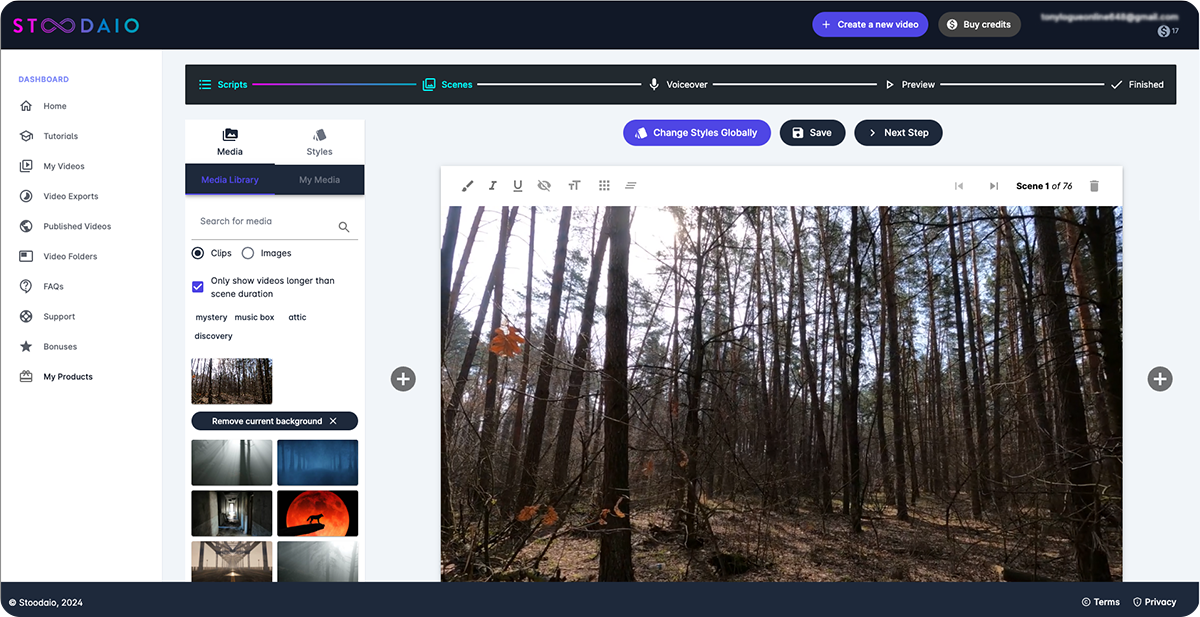Add a scene with the left plus button

[403, 379]
